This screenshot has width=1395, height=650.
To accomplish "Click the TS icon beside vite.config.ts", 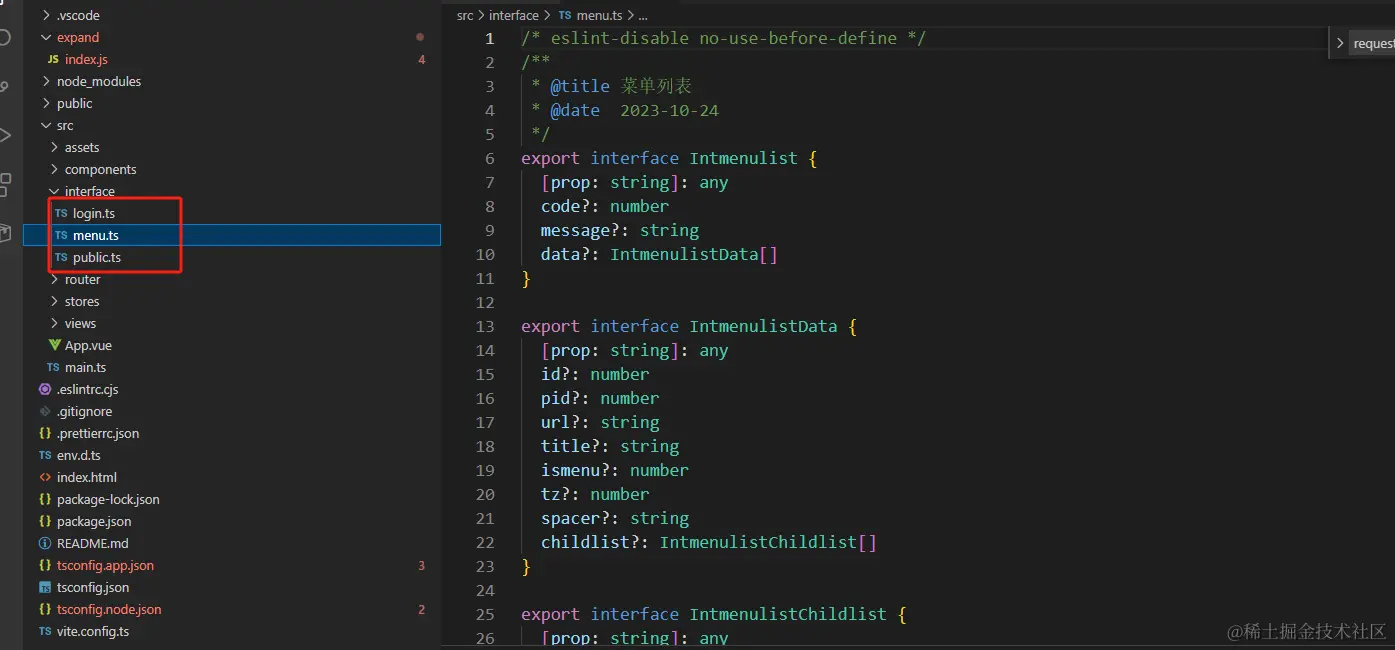I will 45,632.
